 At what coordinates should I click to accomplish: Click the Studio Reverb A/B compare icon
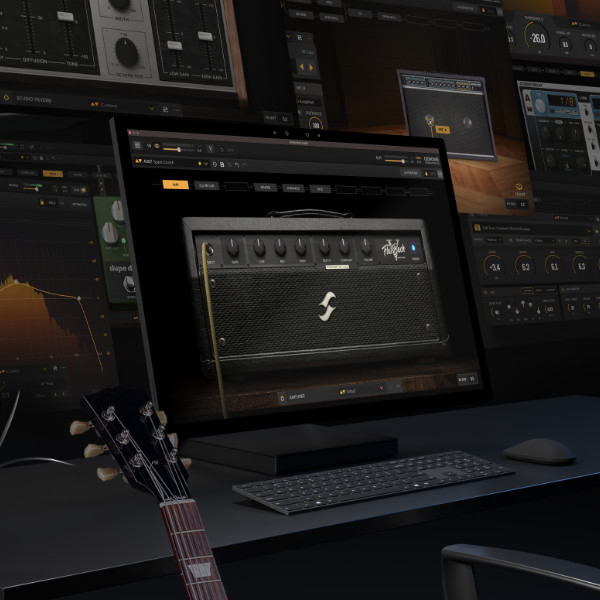coord(165,109)
